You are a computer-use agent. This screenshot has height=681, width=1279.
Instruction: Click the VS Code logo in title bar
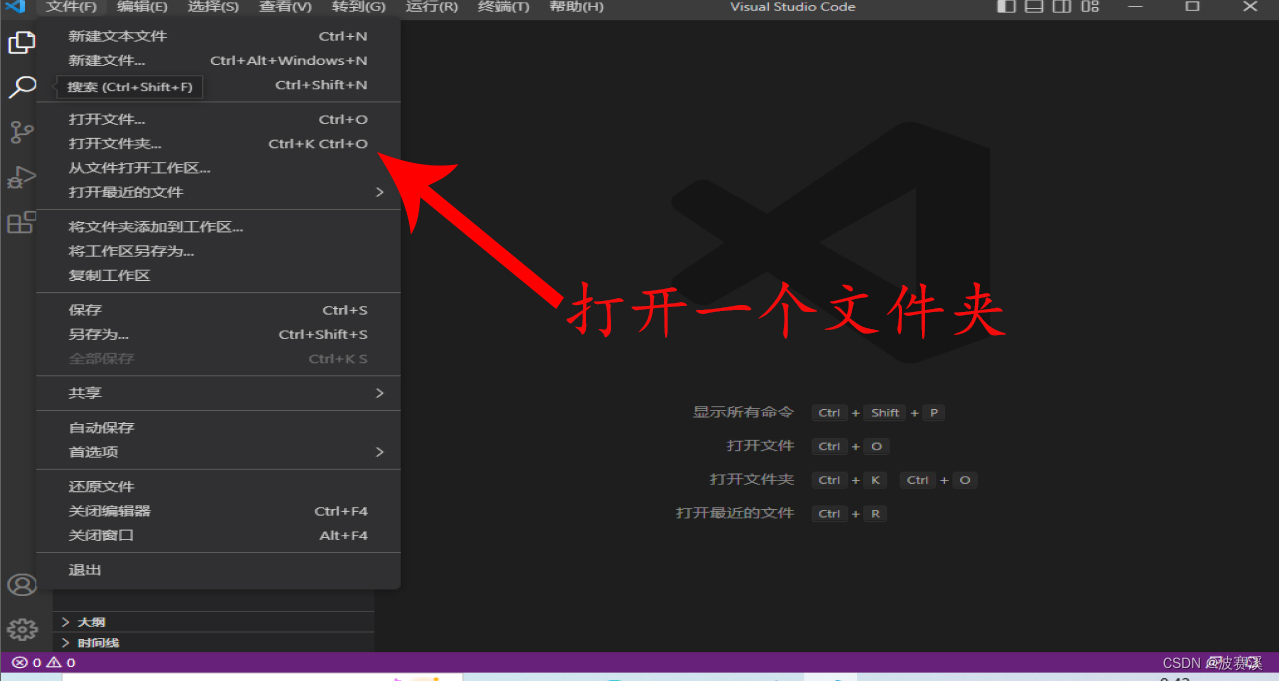(x=15, y=7)
